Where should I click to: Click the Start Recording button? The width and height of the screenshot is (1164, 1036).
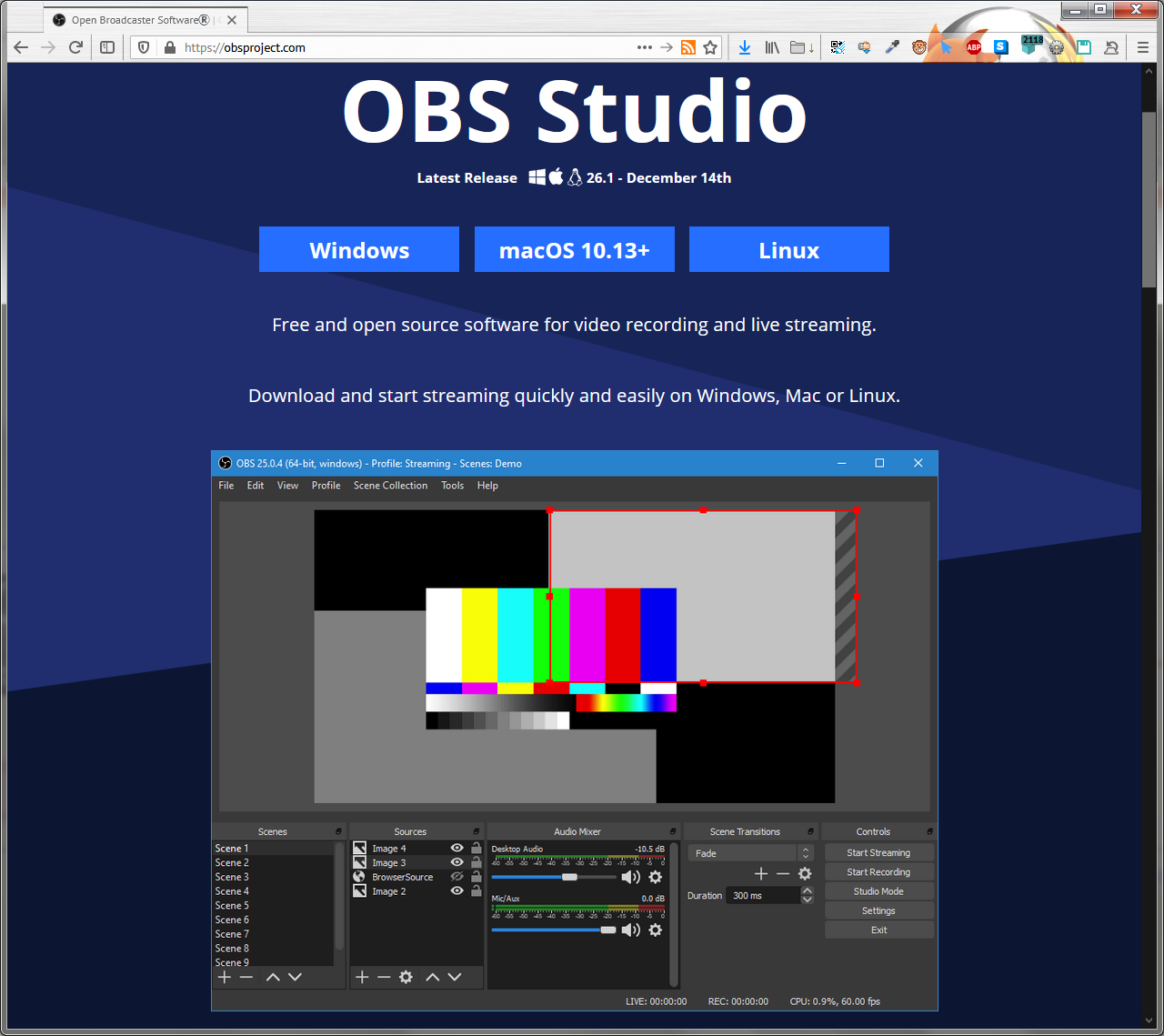click(x=878, y=871)
